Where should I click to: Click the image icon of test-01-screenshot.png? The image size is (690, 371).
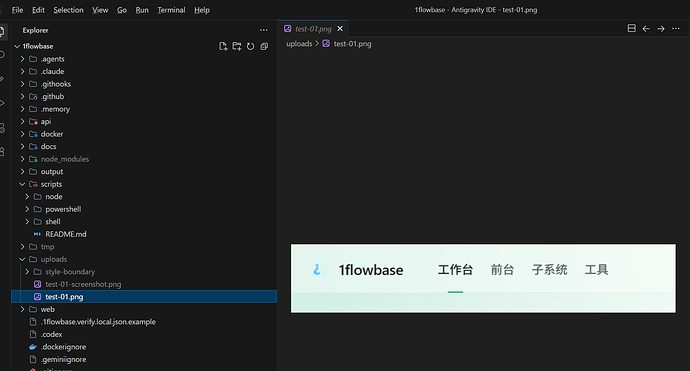[37, 284]
